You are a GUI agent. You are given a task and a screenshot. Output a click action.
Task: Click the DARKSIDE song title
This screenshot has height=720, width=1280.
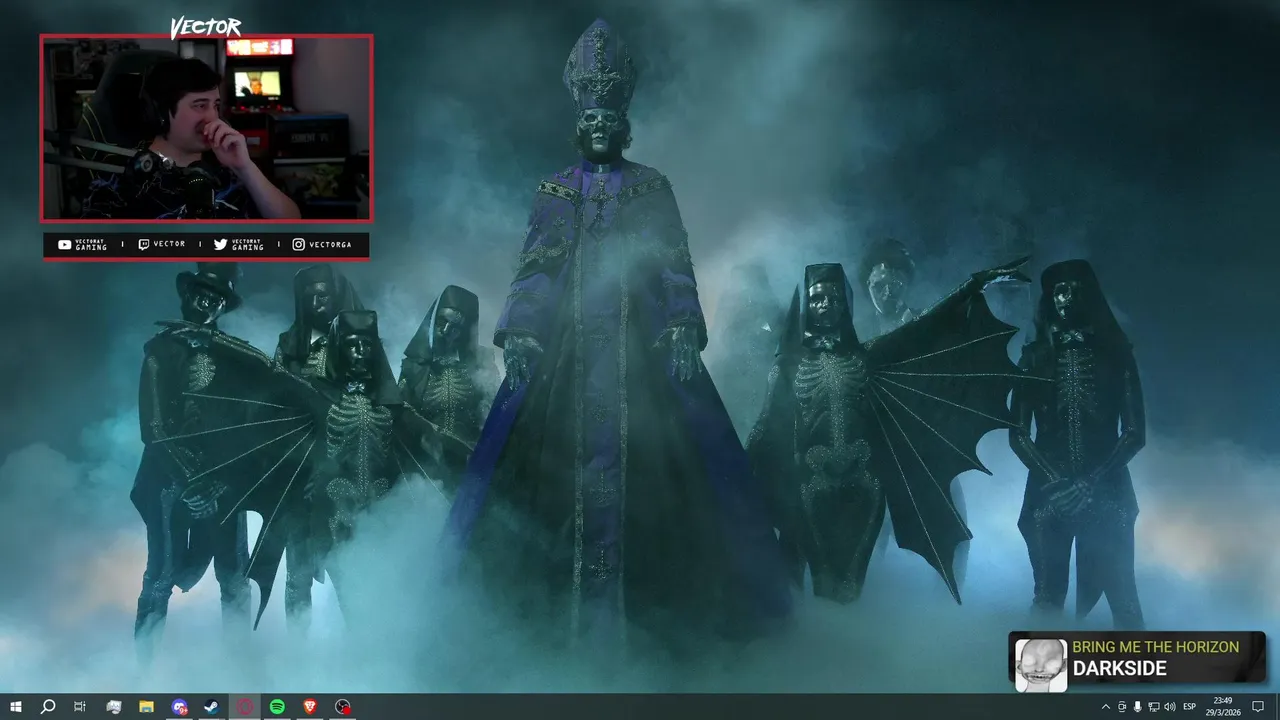1119,669
